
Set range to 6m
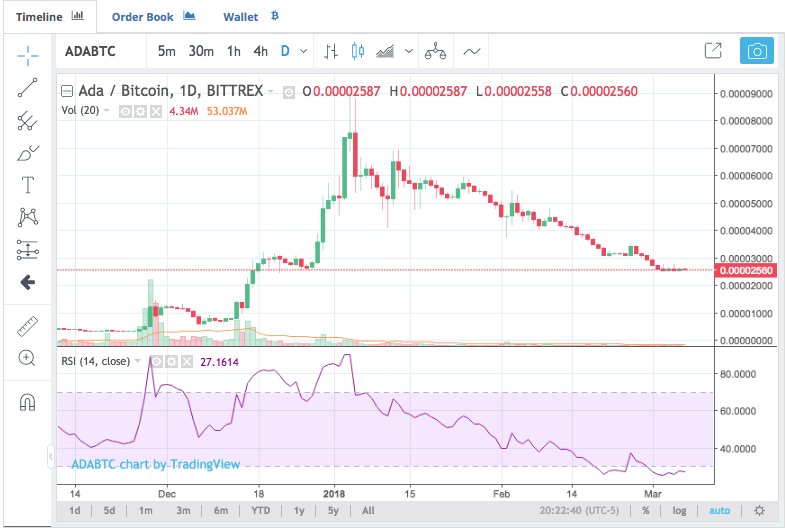[x=221, y=510]
